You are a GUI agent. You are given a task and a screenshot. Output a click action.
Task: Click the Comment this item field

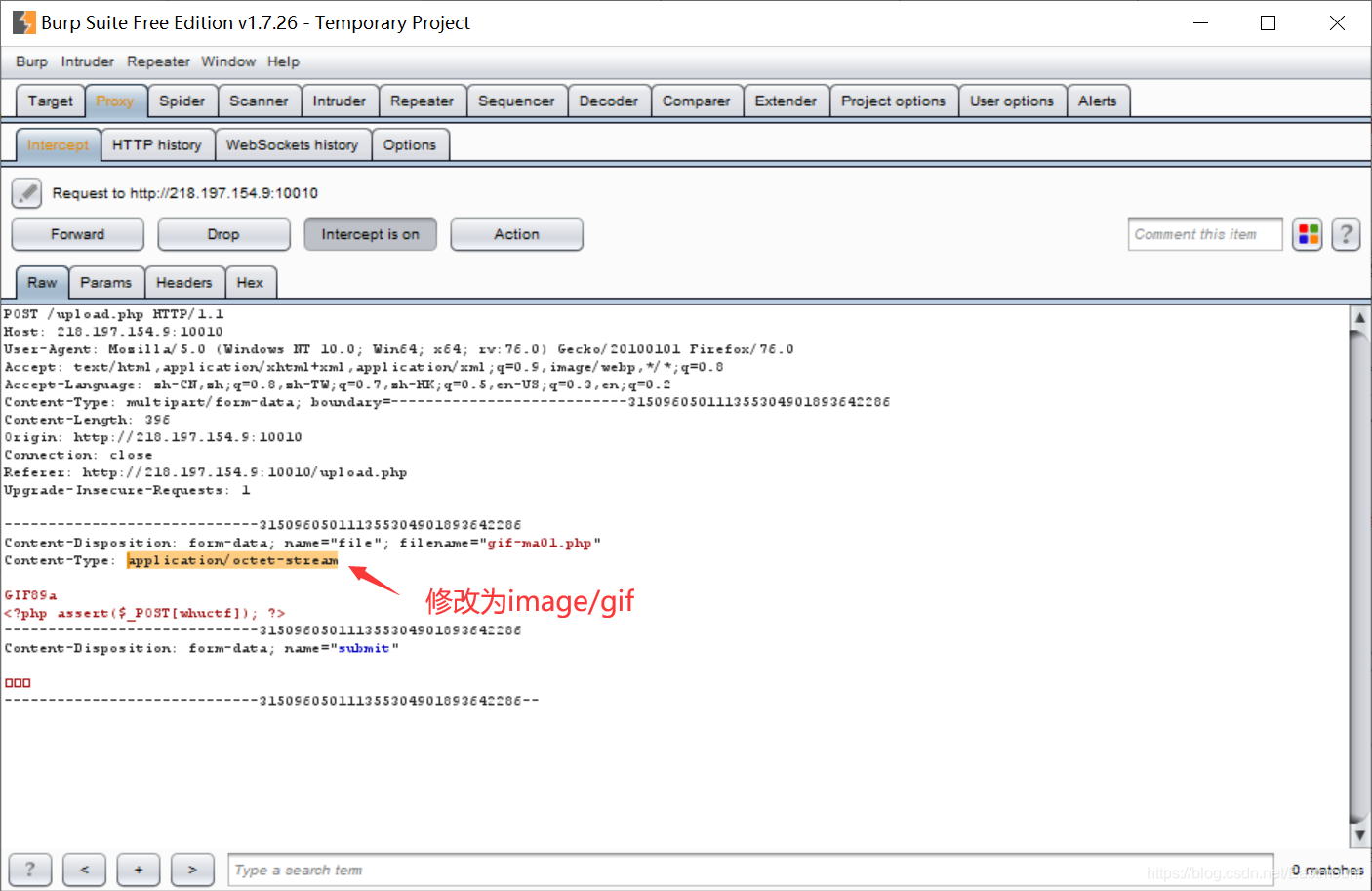point(1205,234)
